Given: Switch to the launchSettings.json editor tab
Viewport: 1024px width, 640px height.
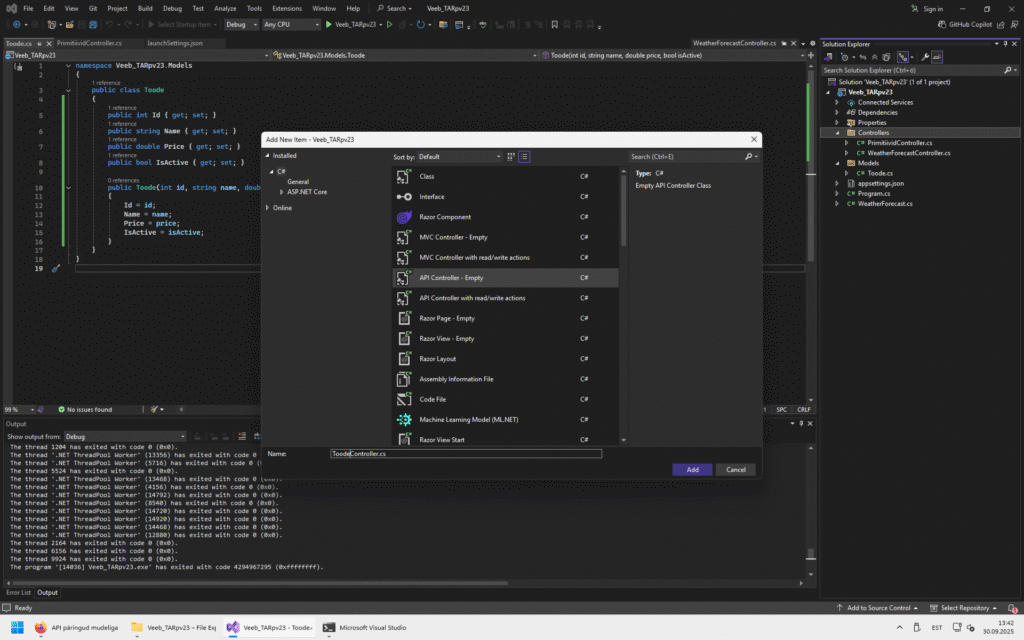Looking at the screenshot, I should pyautogui.click(x=175, y=44).
